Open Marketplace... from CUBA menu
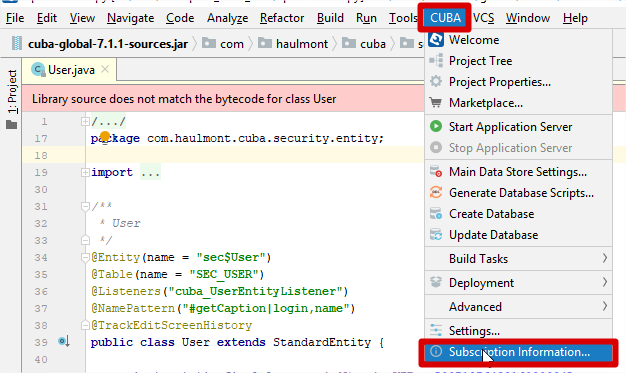Screen dimensions: 626x373 [518, 103]
